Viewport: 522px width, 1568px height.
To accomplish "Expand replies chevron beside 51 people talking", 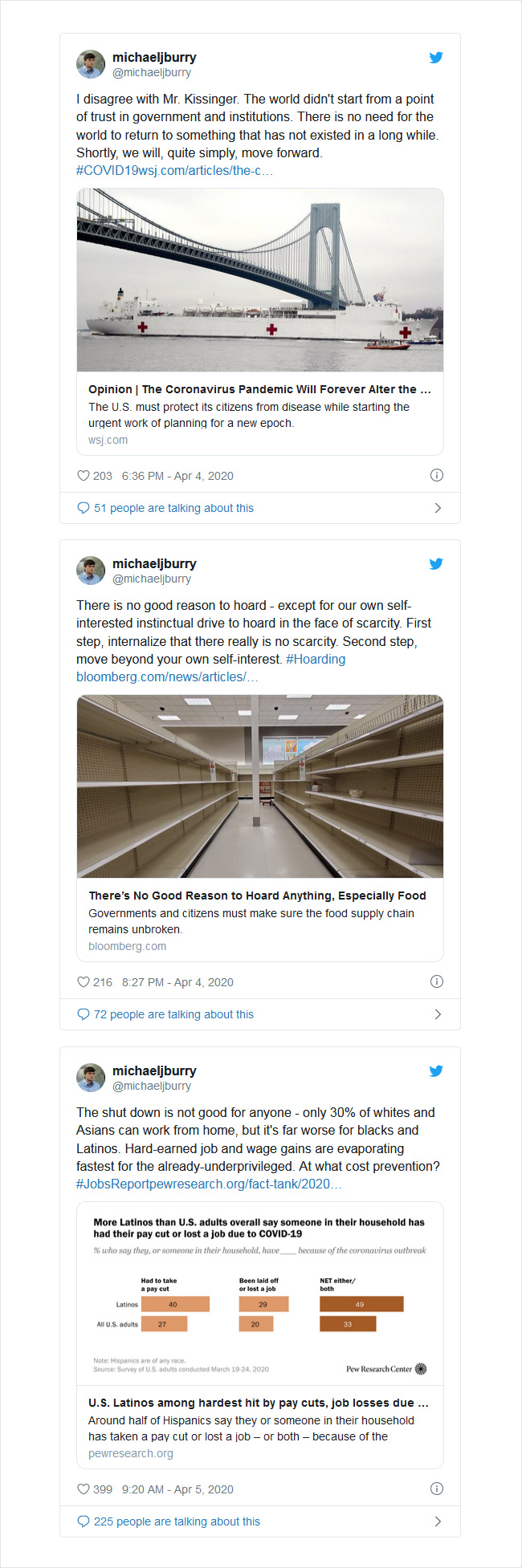I will pyautogui.click(x=438, y=508).
